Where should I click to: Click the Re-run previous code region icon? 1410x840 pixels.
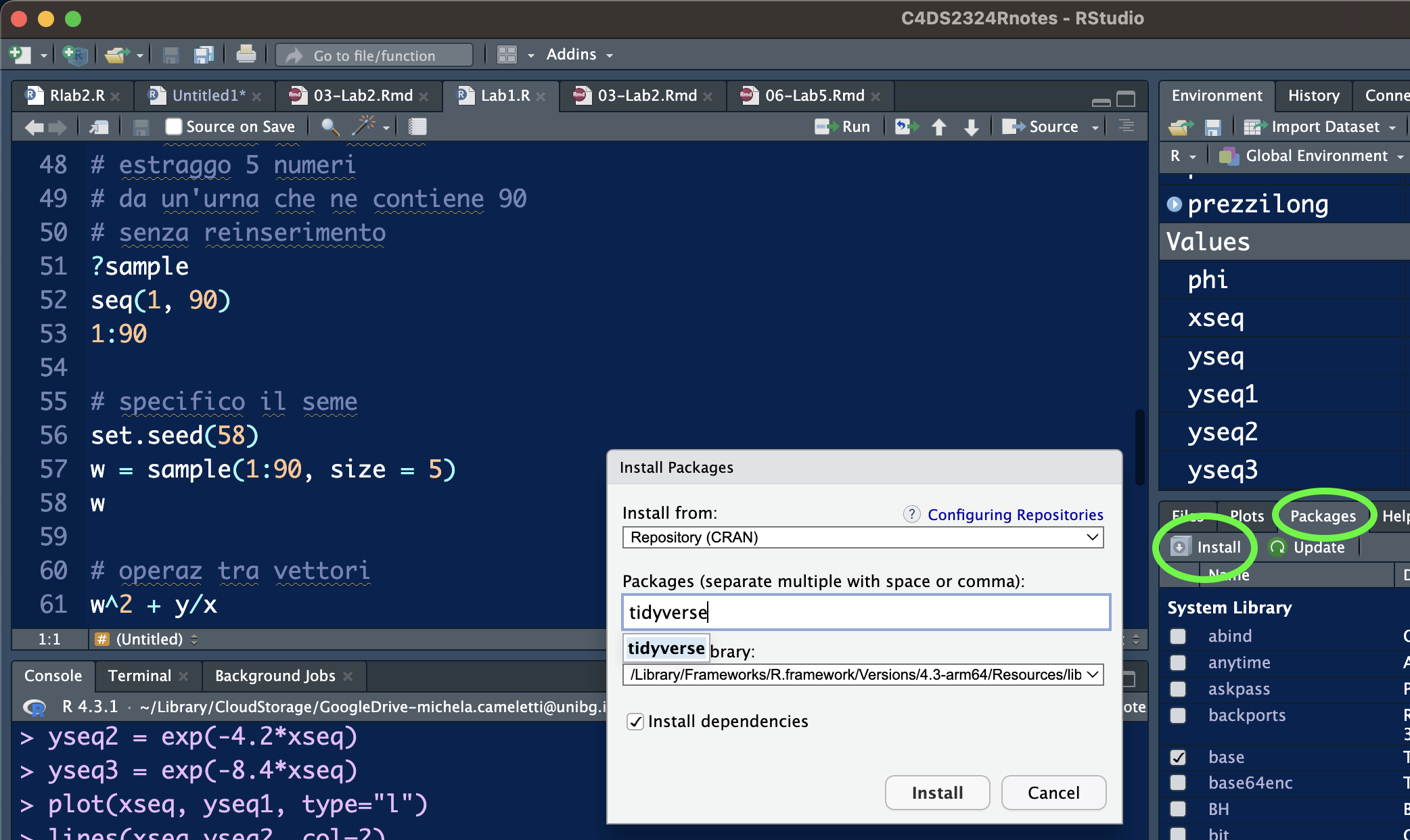click(907, 126)
